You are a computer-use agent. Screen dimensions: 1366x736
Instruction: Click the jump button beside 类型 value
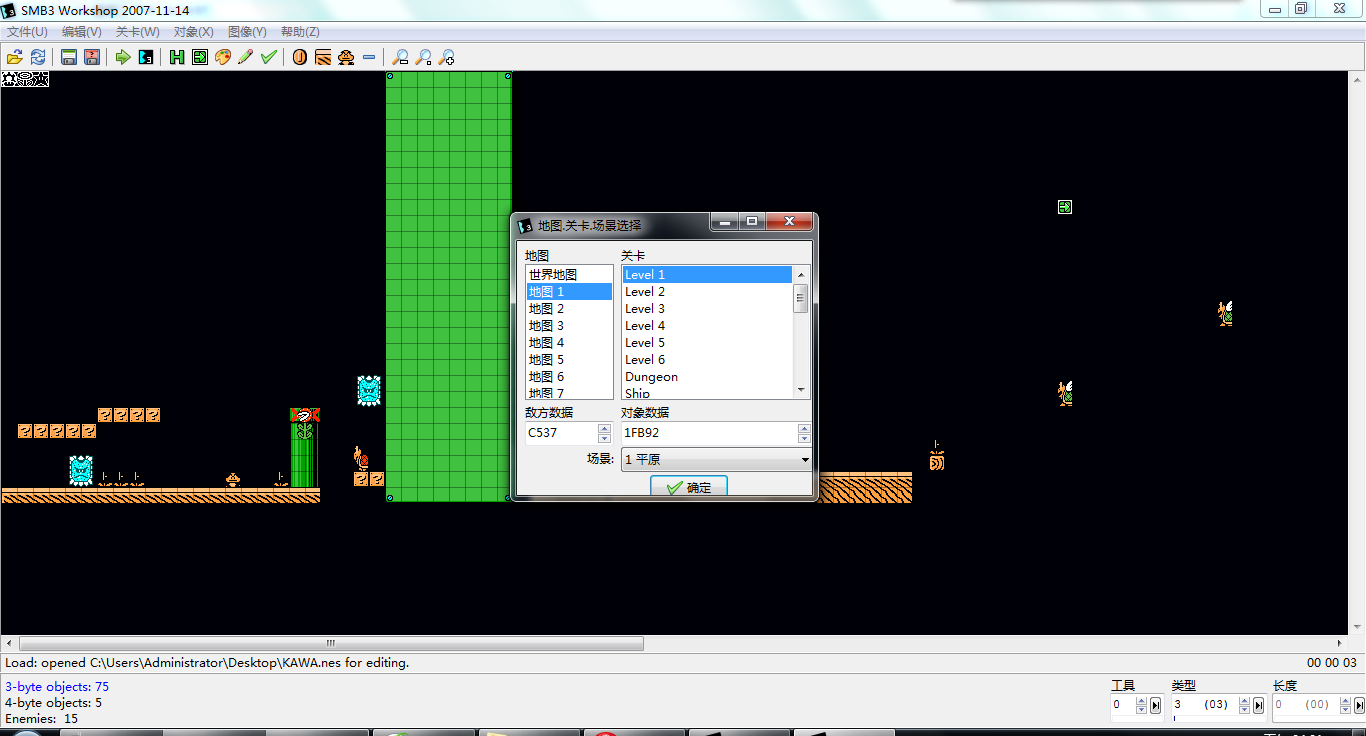coord(1259,705)
